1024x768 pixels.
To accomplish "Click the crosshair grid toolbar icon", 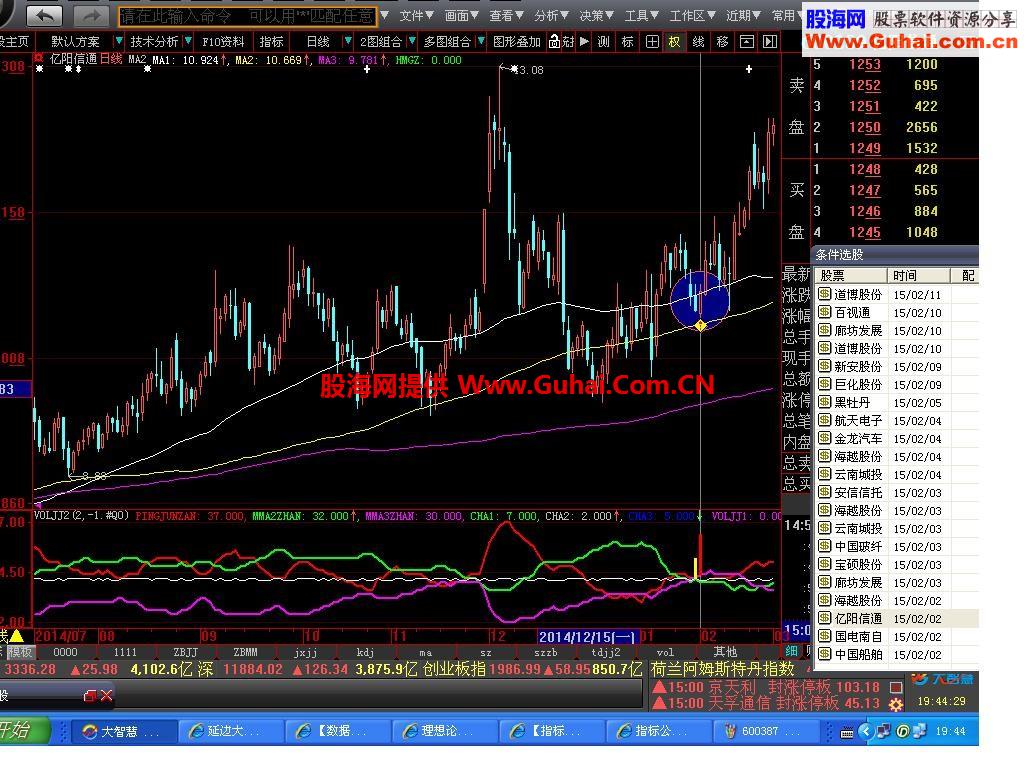I will point(652,42).
